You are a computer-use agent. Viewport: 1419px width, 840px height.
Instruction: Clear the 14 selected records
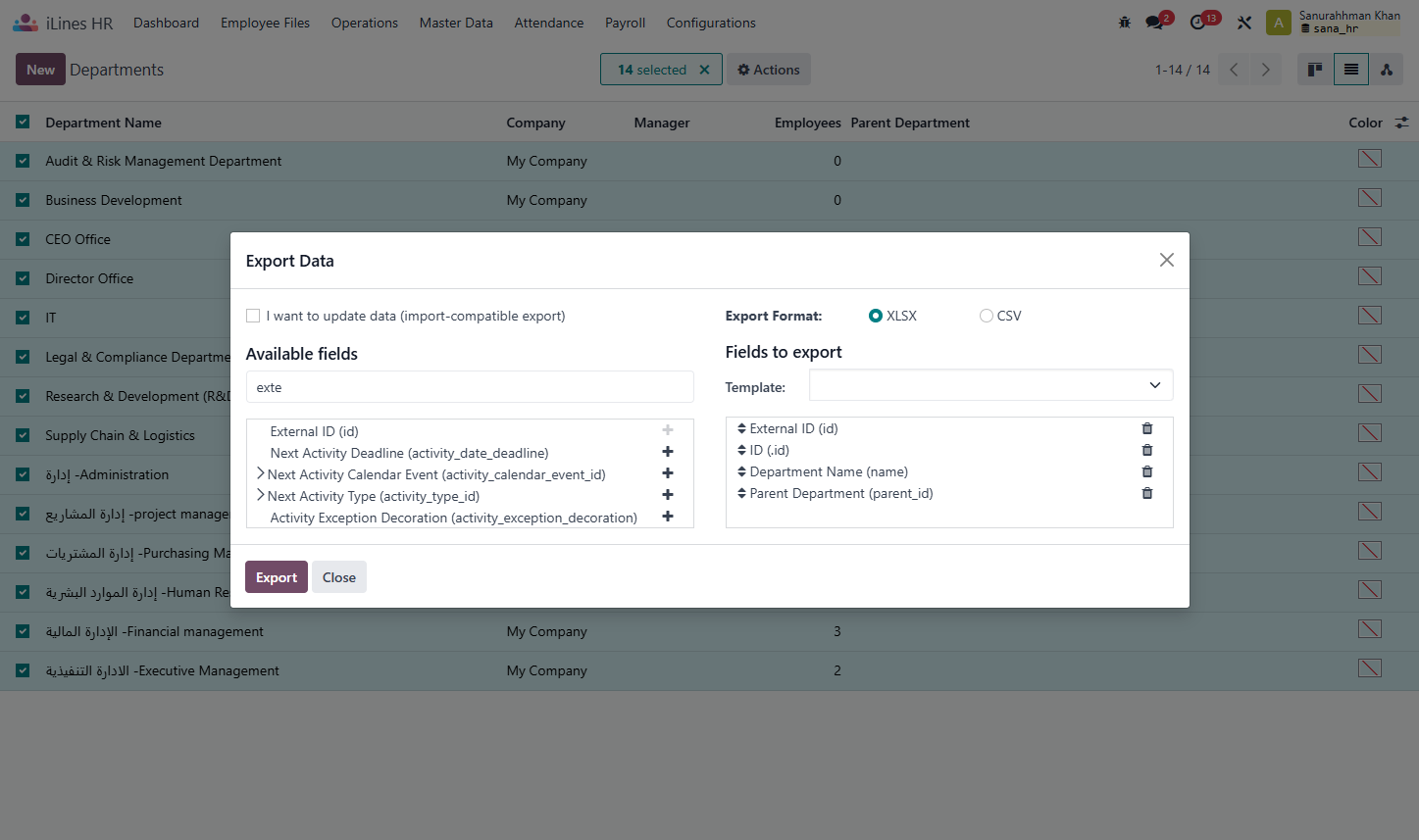click(x=704, y=70)
